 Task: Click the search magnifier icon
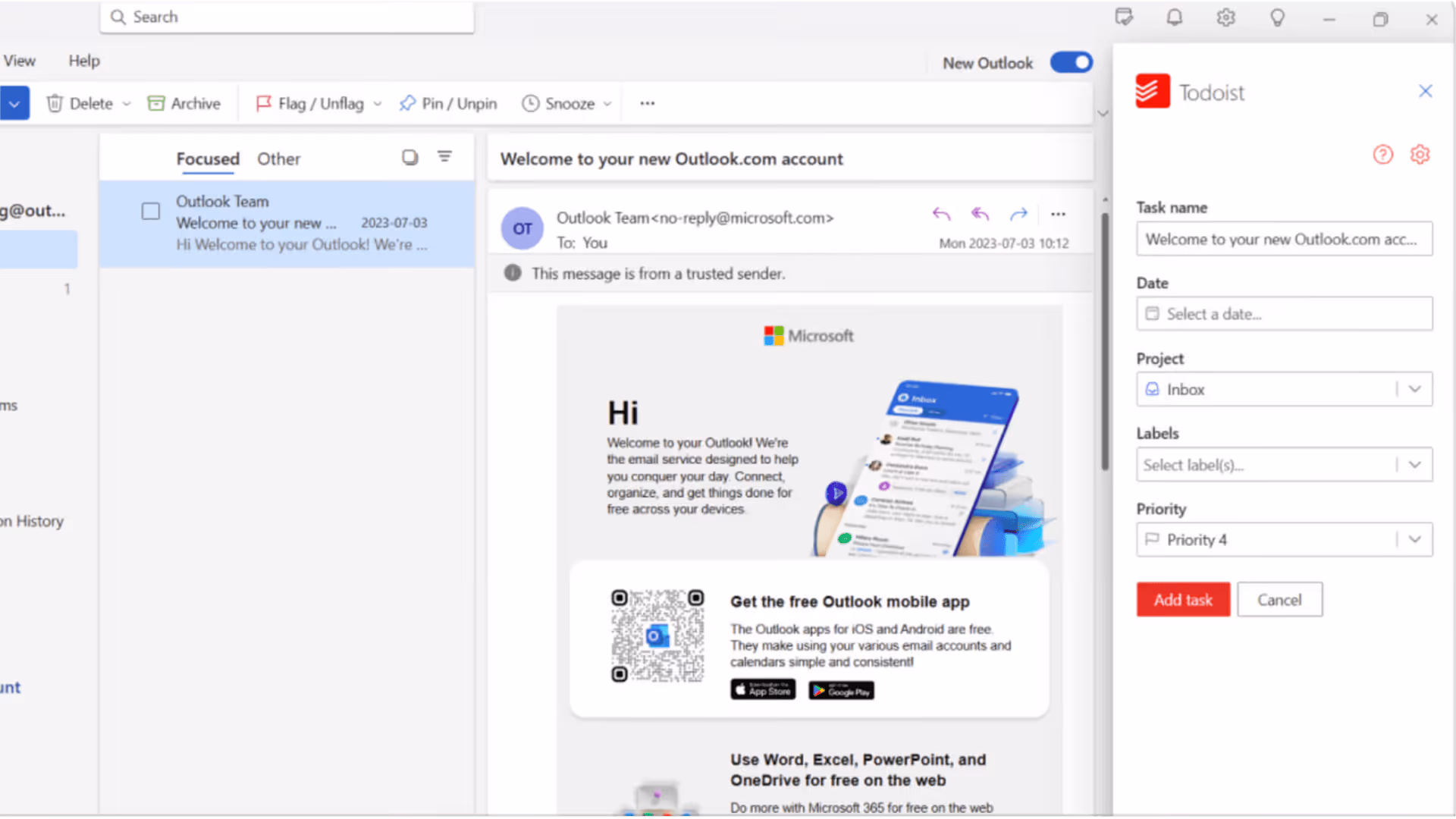tap(118, 17)
